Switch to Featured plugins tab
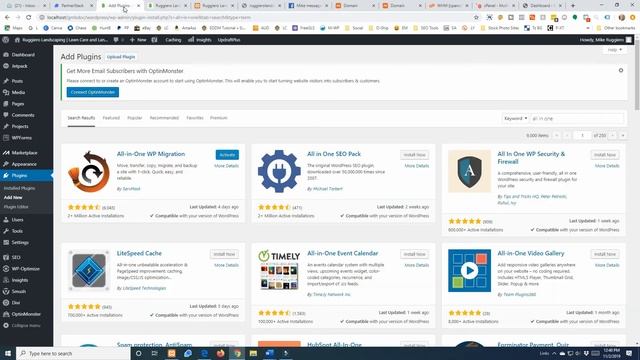 click(x=111, y=118)
